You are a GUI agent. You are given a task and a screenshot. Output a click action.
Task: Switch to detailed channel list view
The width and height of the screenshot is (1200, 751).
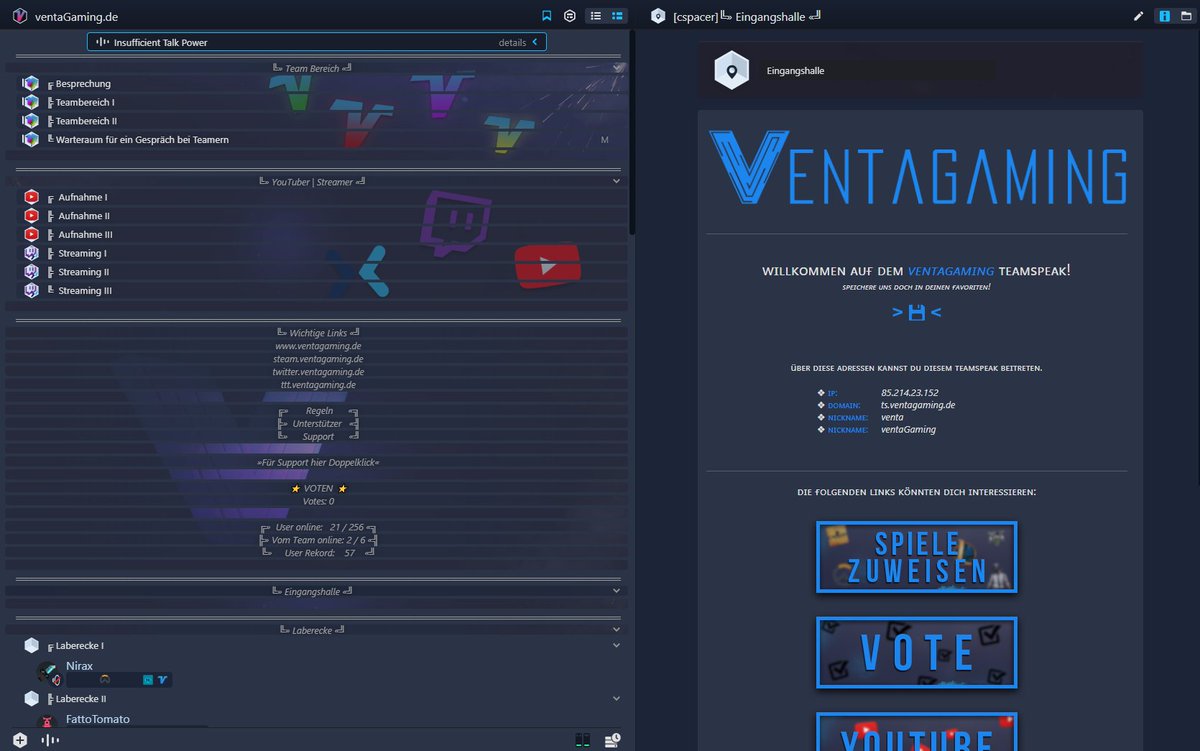617,16
